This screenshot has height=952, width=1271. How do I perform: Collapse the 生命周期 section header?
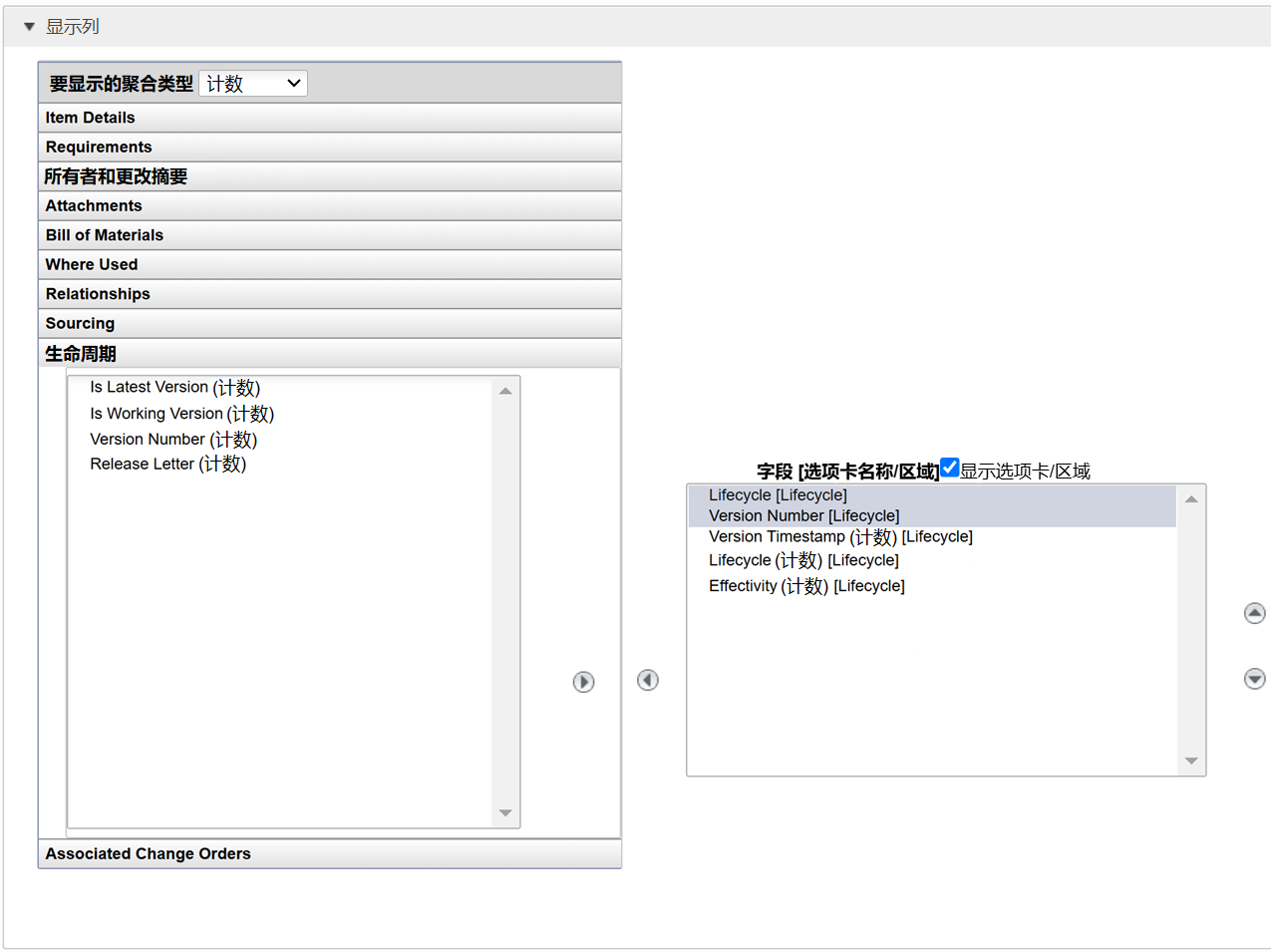(x=330, y=354)
